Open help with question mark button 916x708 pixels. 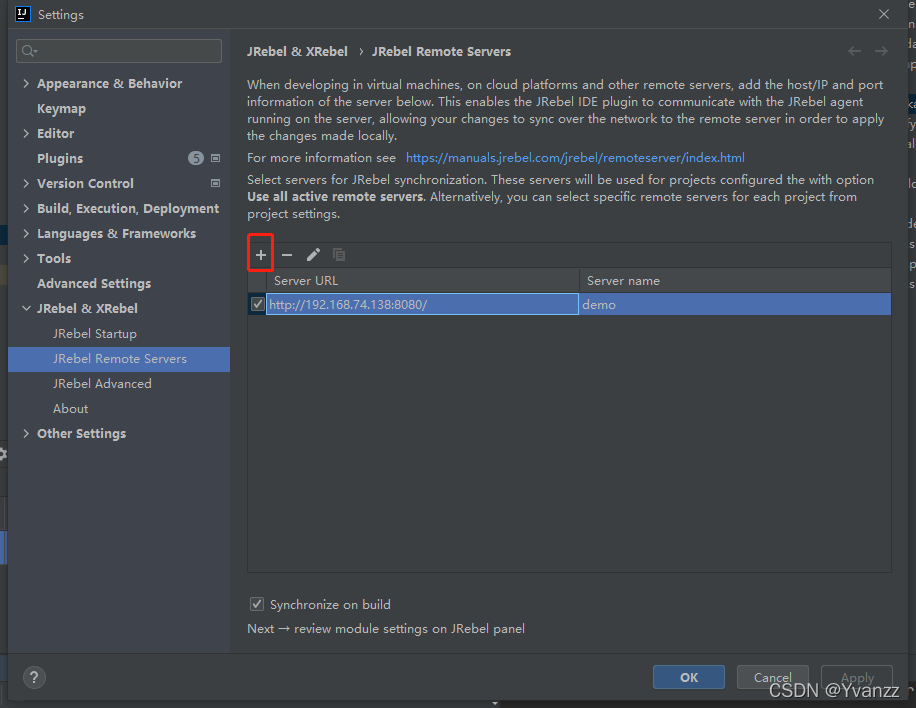pos(34,678)
